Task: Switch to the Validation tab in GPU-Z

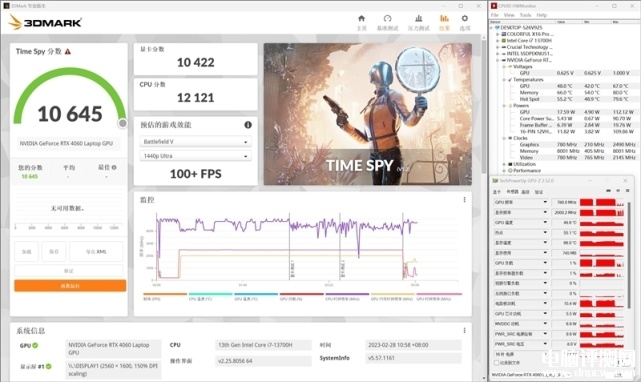Action: click(539, 192)
